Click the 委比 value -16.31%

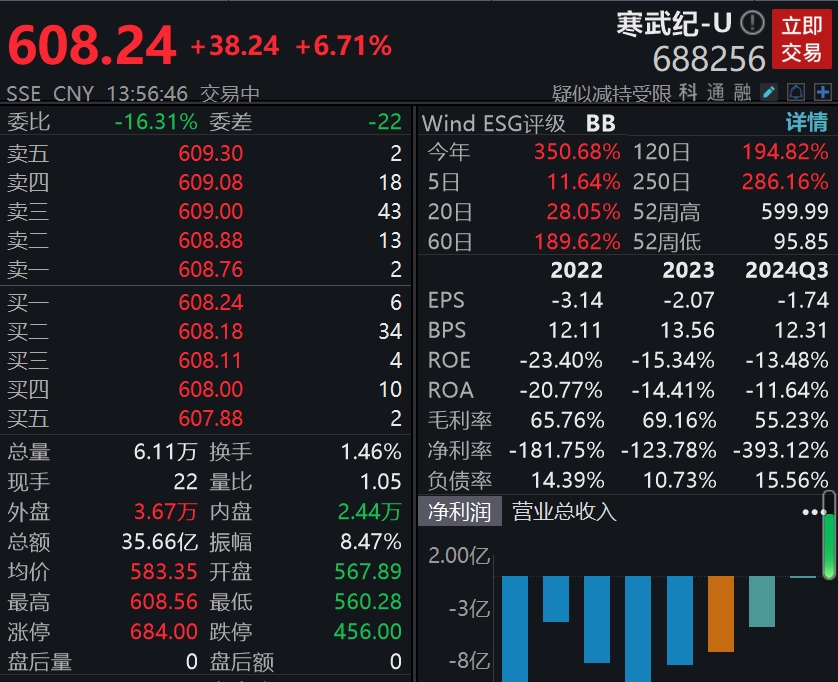click(156, 122)
